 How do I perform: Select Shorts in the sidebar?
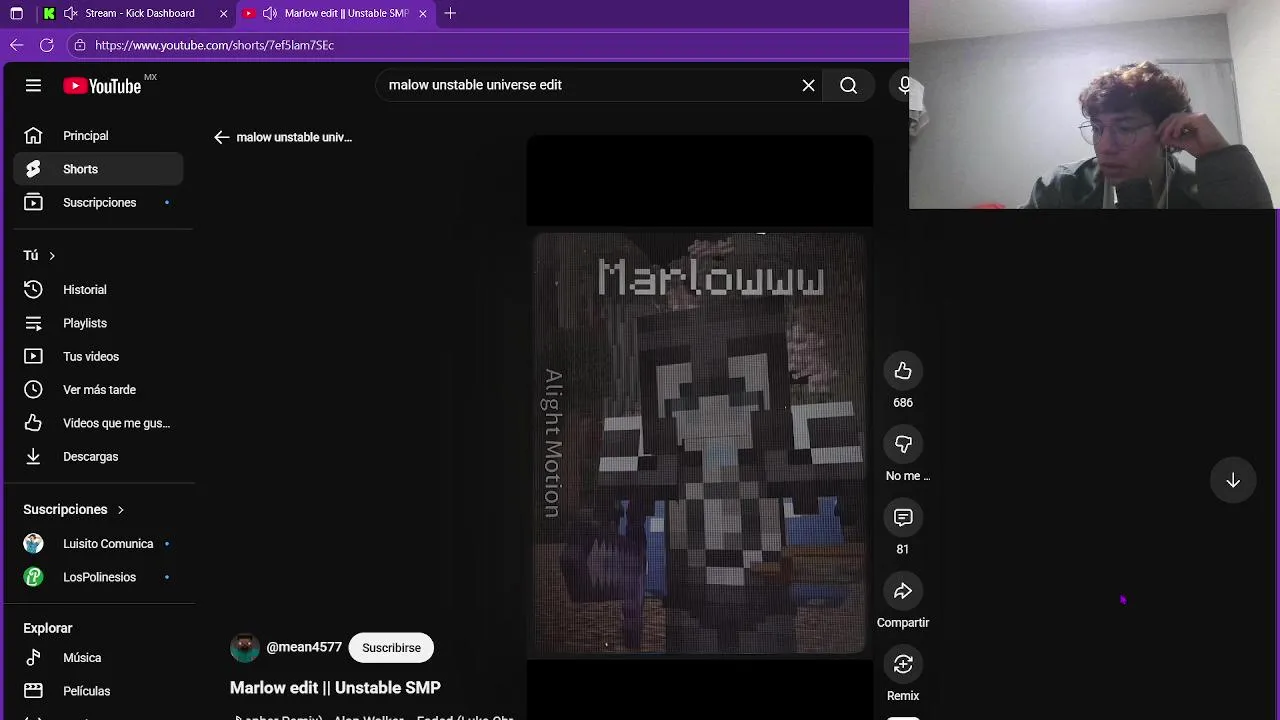[x=98, y=169]
